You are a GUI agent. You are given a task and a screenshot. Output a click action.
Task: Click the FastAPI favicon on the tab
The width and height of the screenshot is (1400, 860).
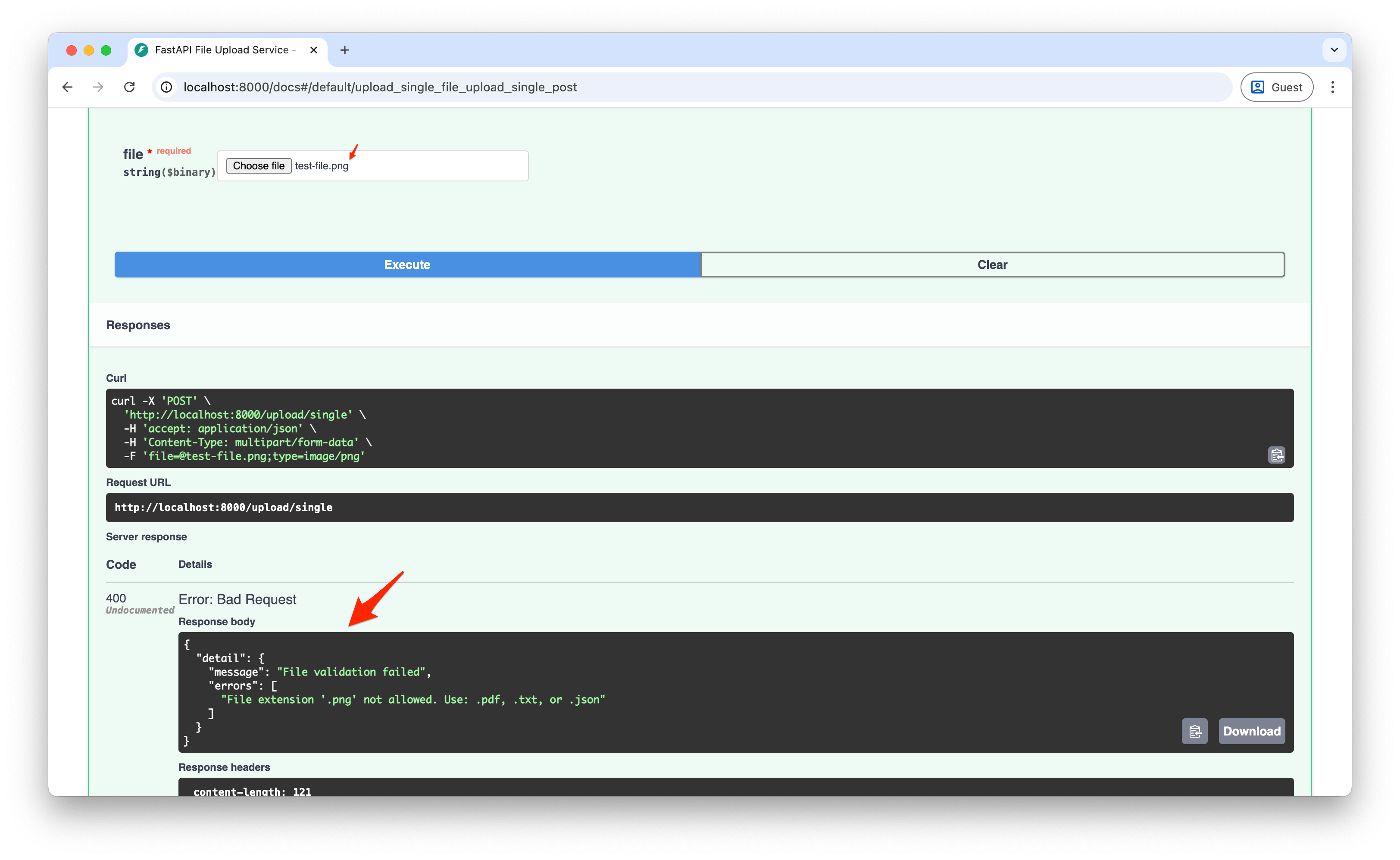click(x=141, y=50)
